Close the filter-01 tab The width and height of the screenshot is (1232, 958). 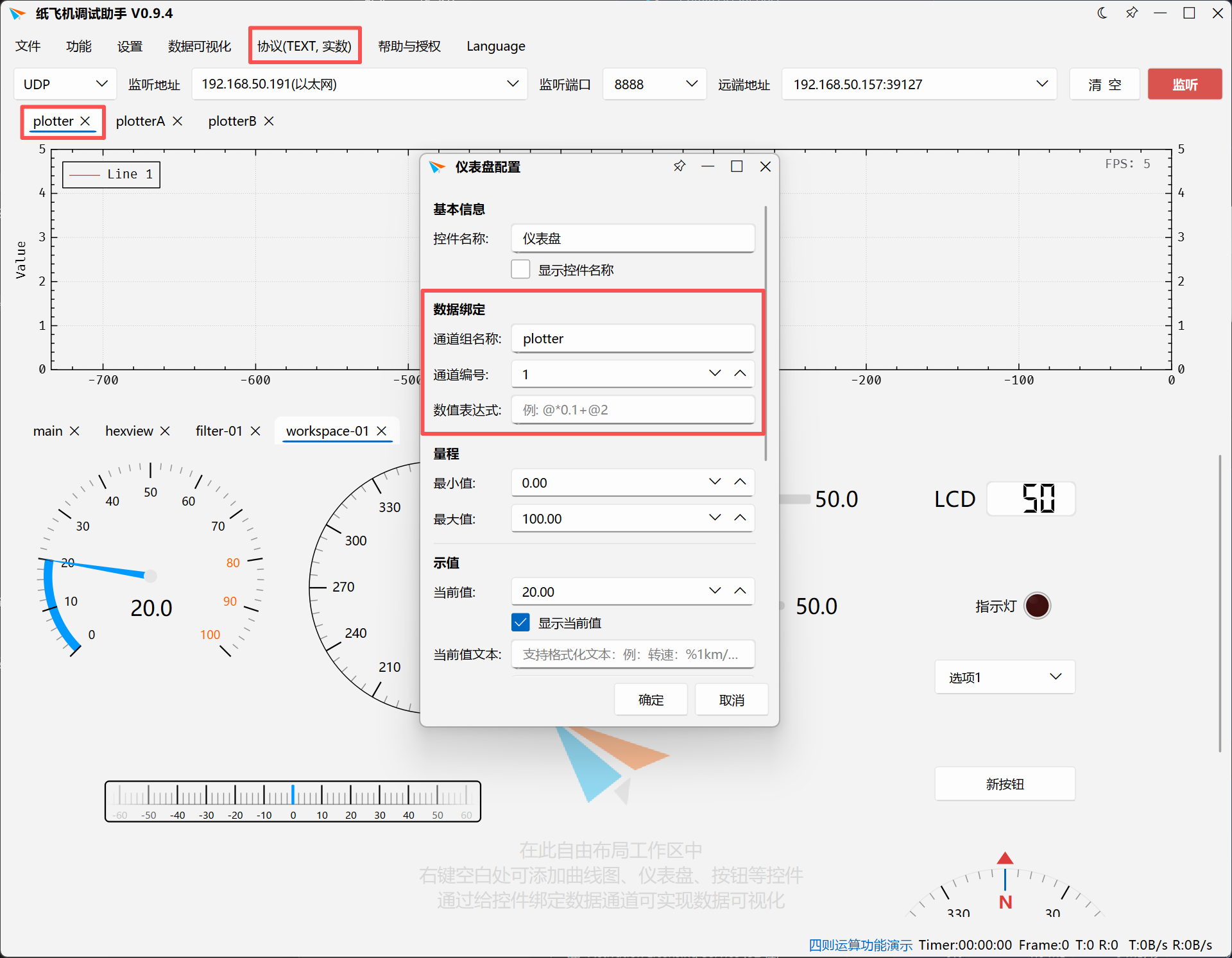[x=255, y=431]
